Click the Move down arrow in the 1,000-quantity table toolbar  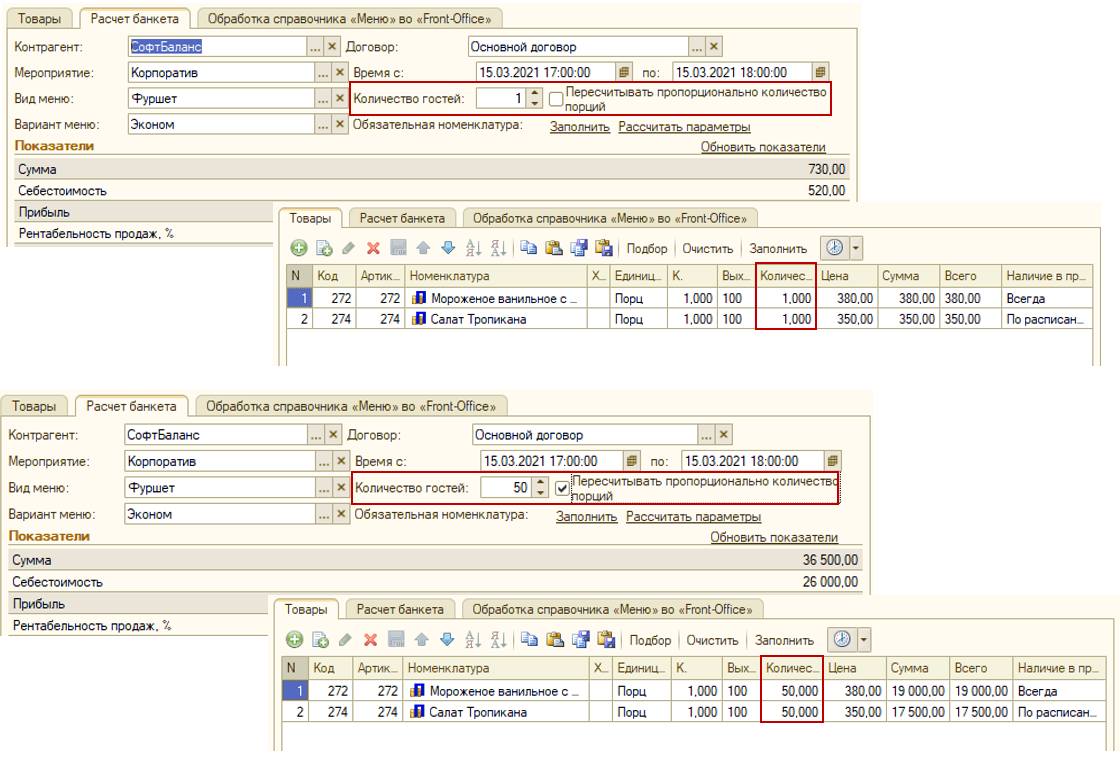[448, 248]
